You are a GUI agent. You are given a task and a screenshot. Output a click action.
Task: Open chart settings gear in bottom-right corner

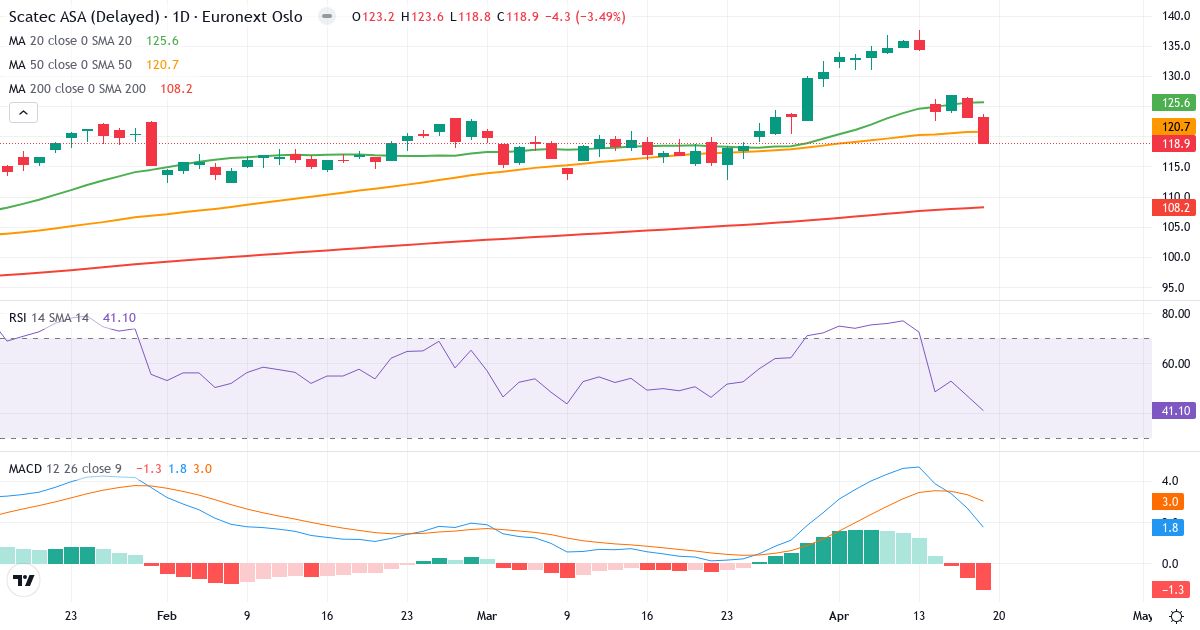coord(1177,616)
